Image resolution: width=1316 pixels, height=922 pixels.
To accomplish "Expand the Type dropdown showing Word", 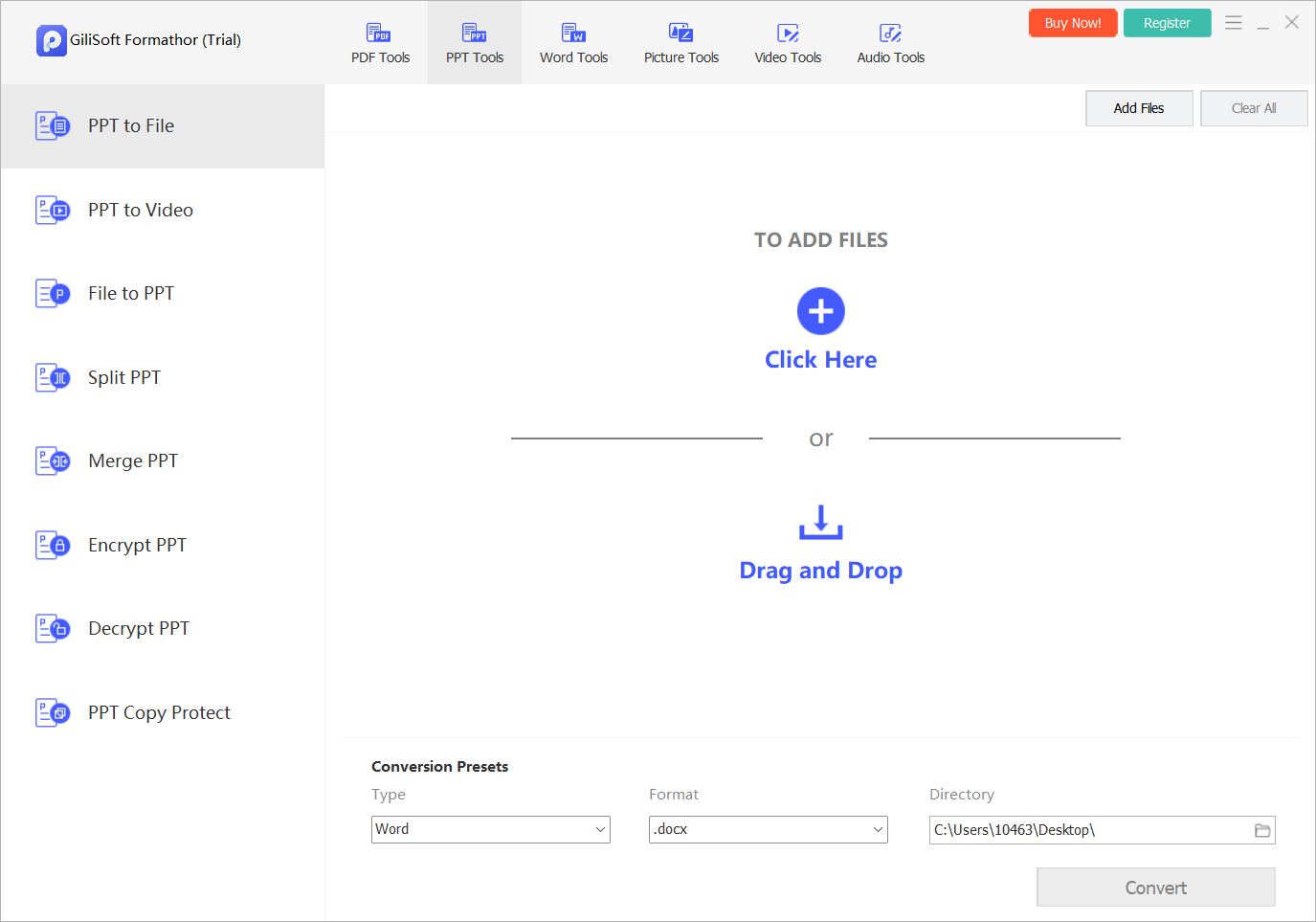I will pos(491,829).
